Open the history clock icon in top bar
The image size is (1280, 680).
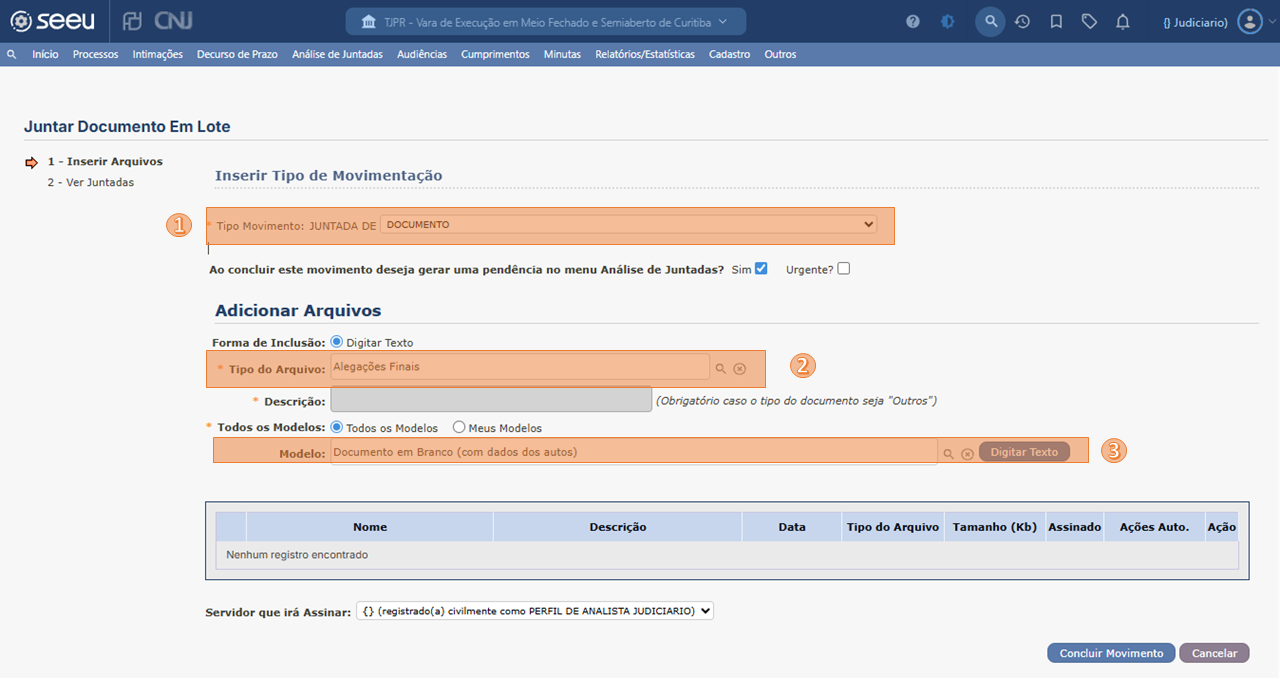[1022, 20]
